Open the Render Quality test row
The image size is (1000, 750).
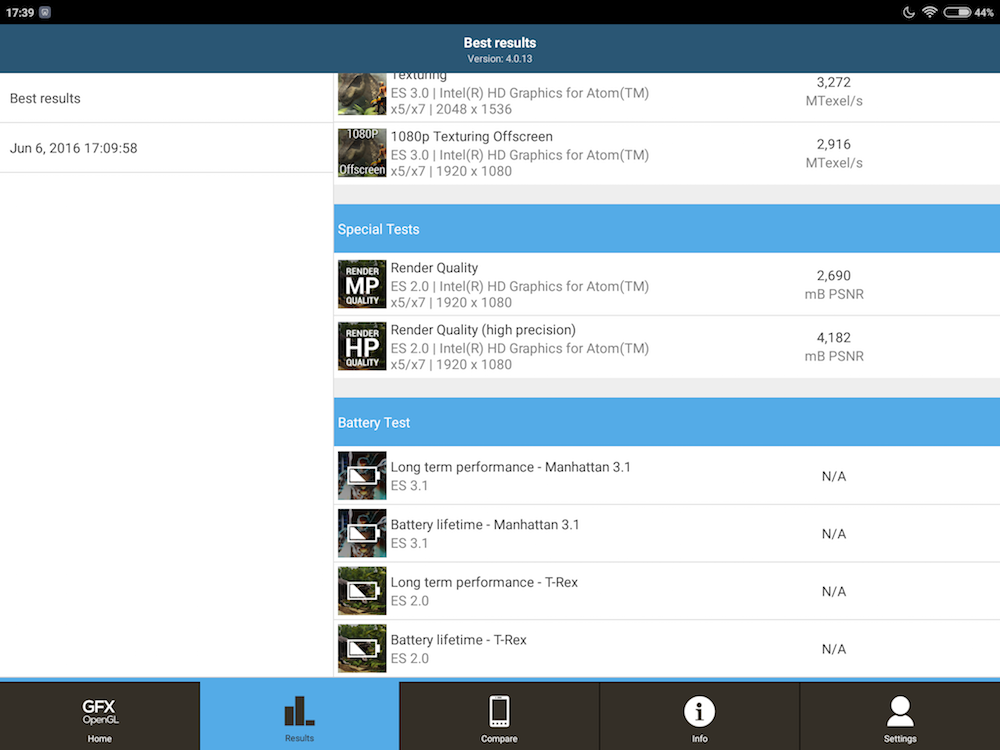point(666,284)
